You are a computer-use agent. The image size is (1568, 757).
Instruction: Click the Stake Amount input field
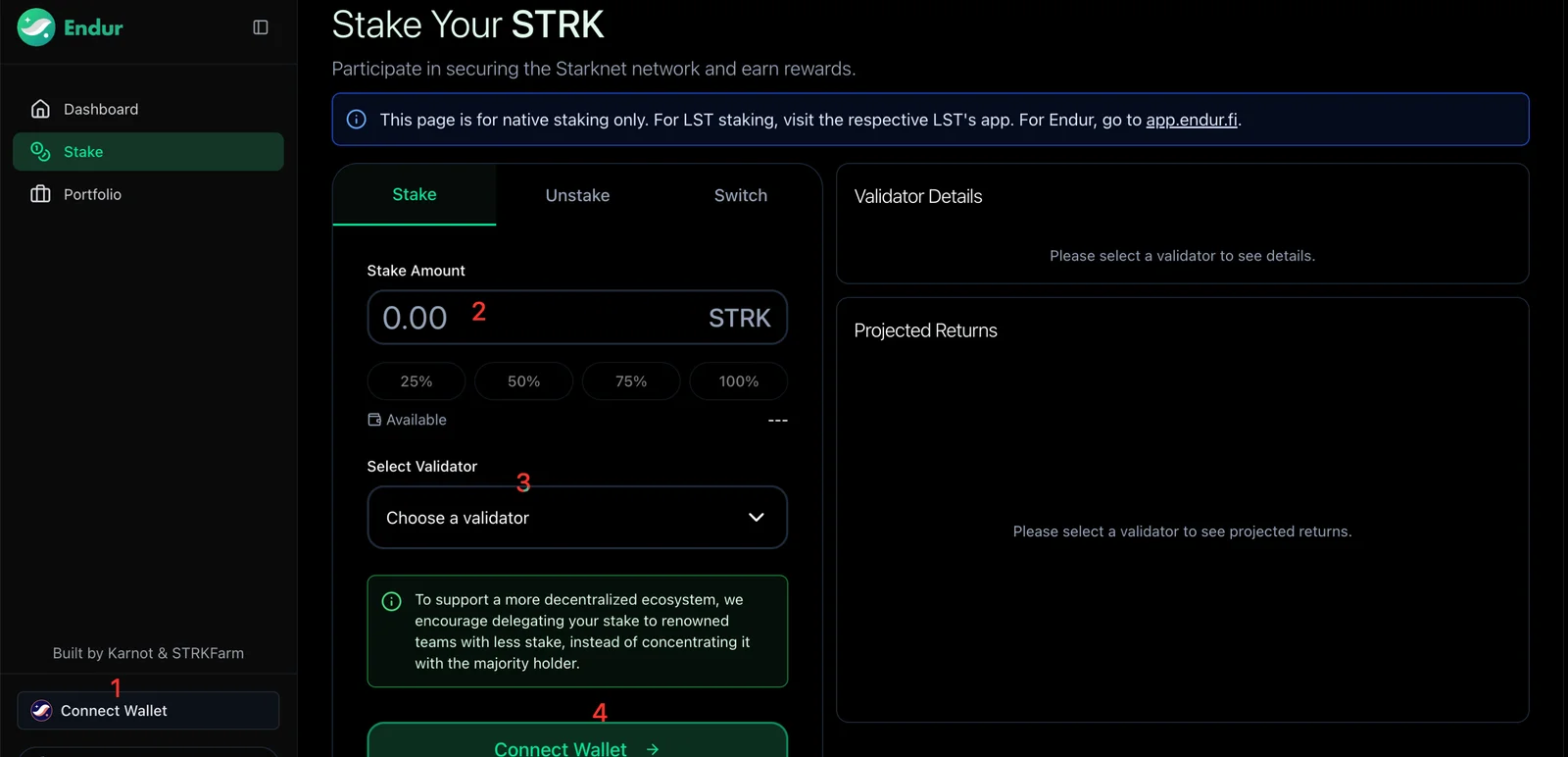click(577, 318)
